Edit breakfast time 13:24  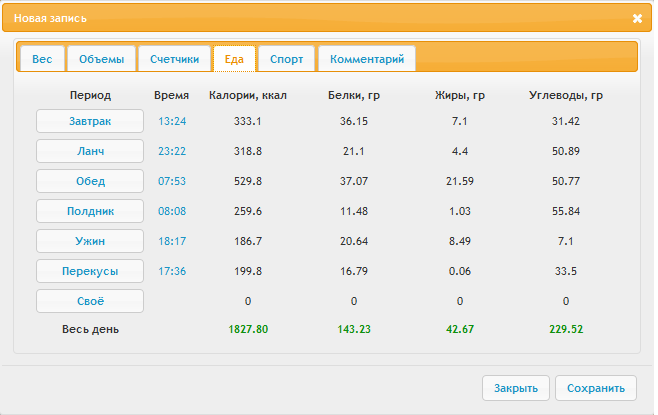coord(172,121)
